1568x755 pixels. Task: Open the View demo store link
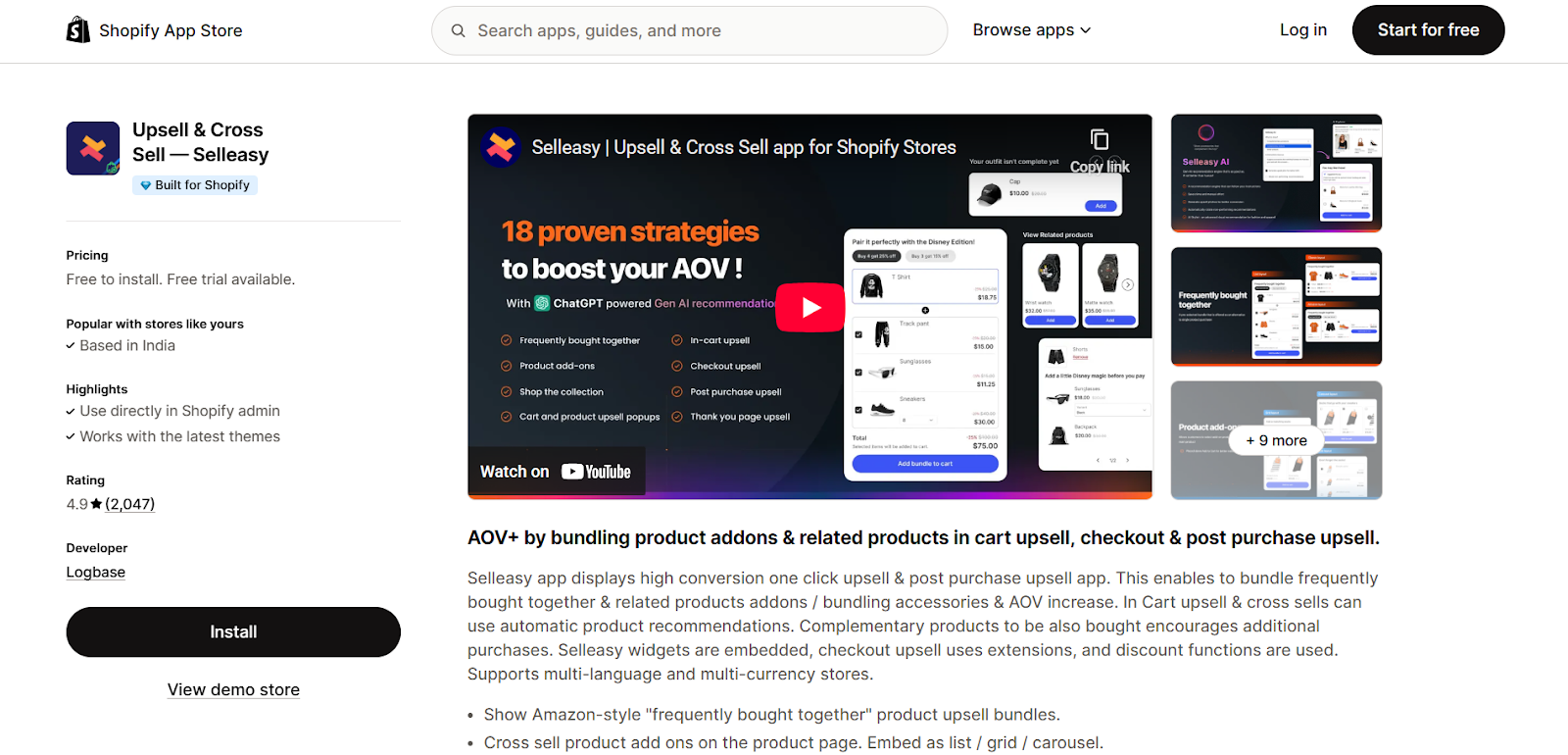pyautogui.click(x=233, y=689)
